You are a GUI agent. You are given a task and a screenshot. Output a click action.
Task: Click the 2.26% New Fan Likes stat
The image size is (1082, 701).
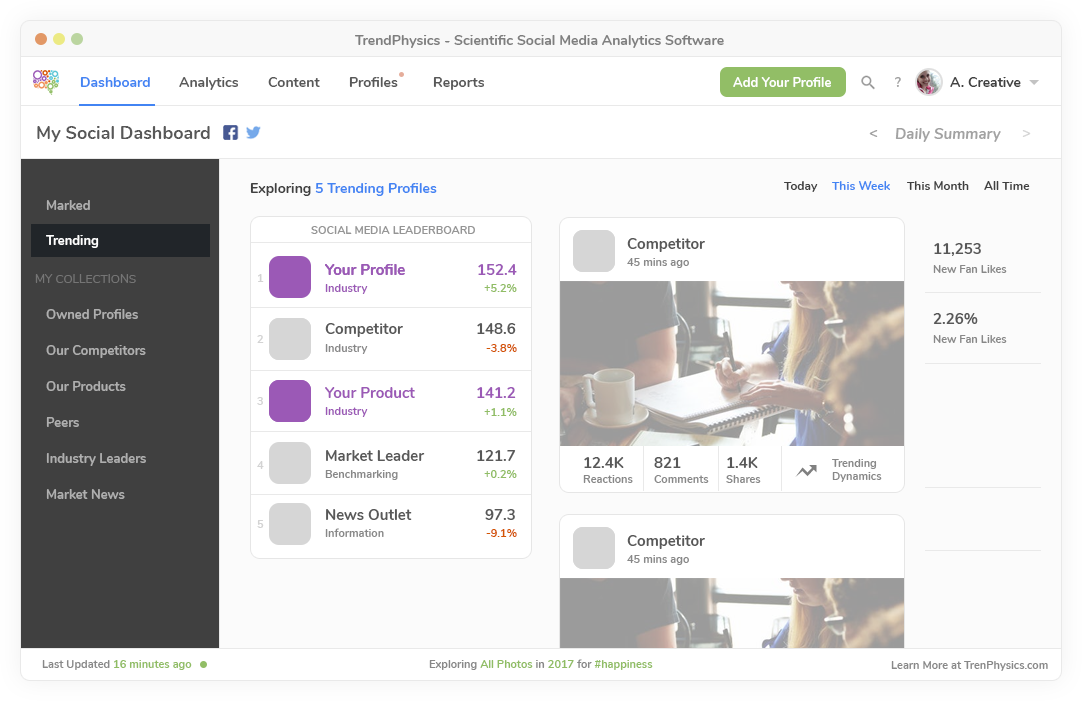coord(970,328)
